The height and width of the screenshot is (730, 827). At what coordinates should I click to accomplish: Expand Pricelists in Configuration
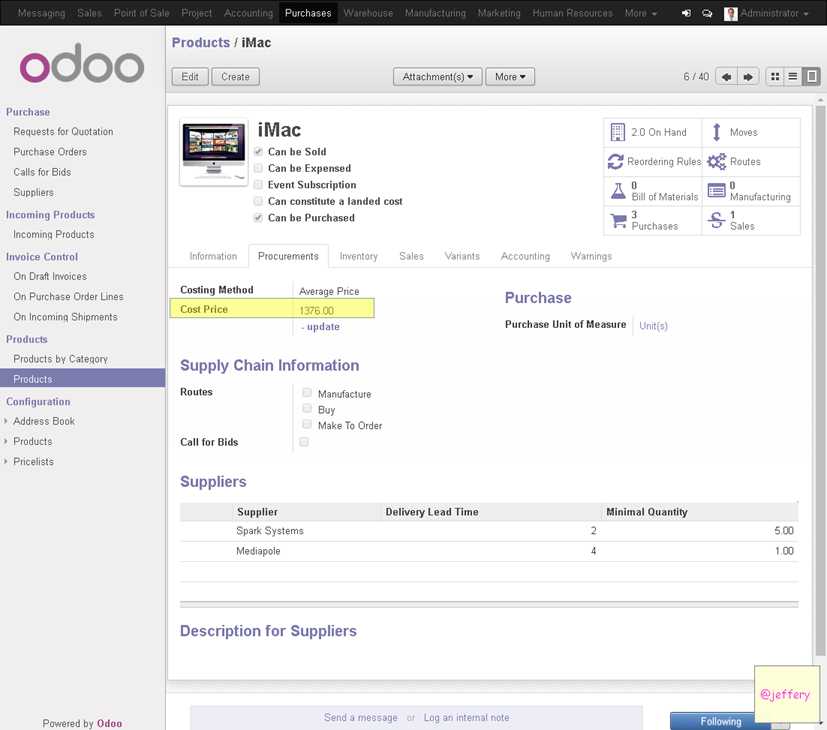point(33,462)
